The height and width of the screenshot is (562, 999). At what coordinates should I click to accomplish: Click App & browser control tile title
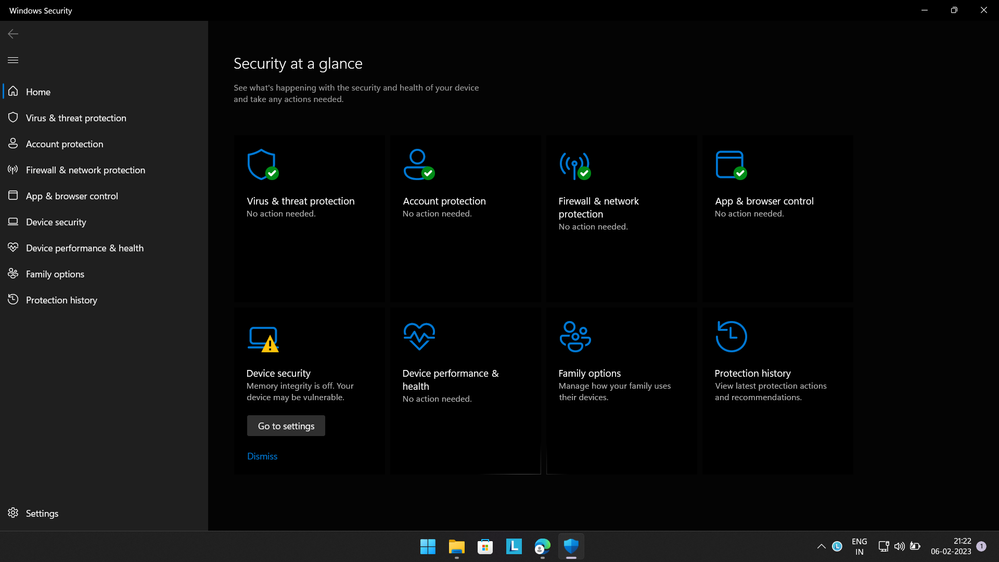tap(764, 201)
